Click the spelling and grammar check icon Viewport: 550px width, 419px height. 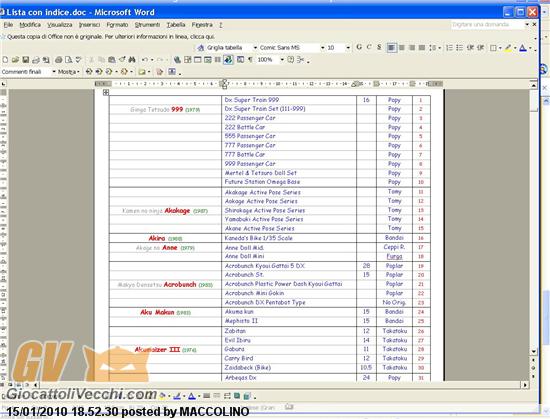click(78, 60)
